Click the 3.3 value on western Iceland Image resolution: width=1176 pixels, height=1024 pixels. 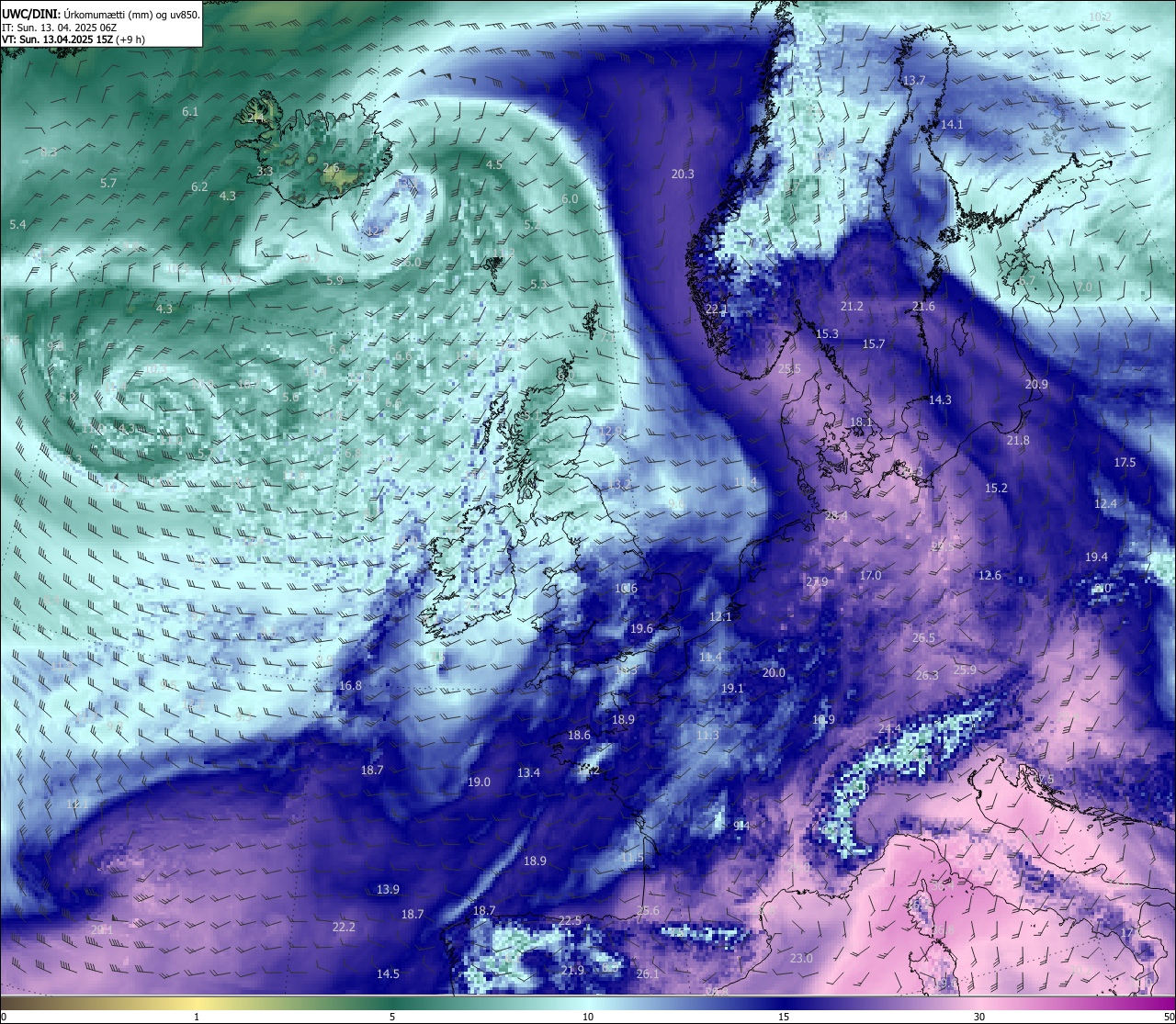[x=265, y=171]
